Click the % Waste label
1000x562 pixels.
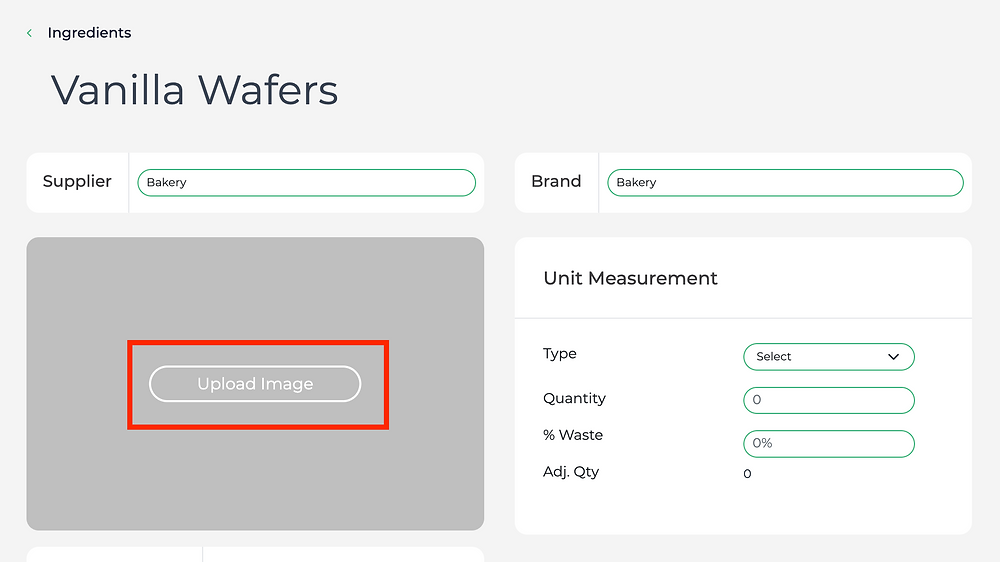tap(573, 435)
